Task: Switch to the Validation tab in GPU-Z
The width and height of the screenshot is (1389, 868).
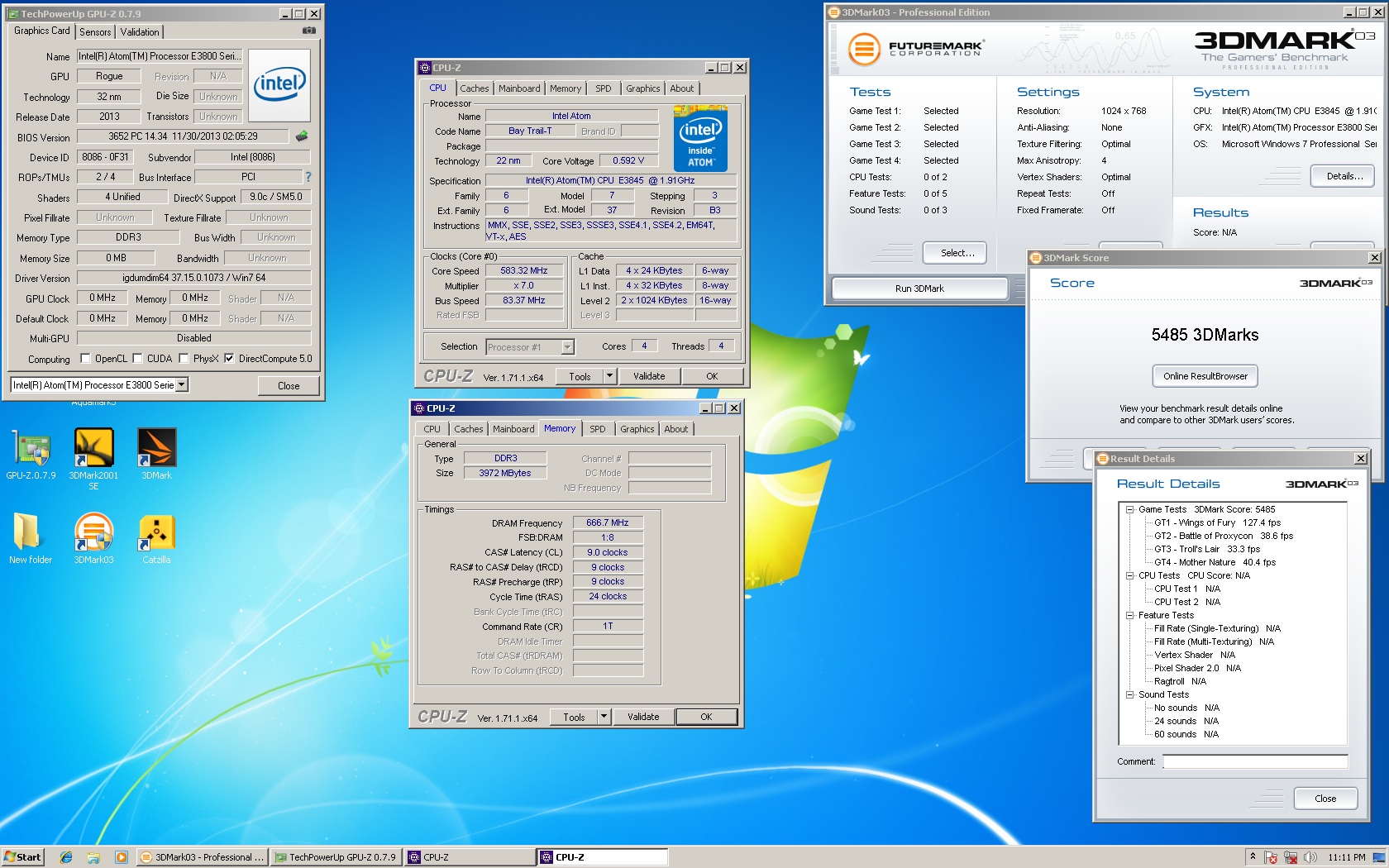Action: click(140, 32)
